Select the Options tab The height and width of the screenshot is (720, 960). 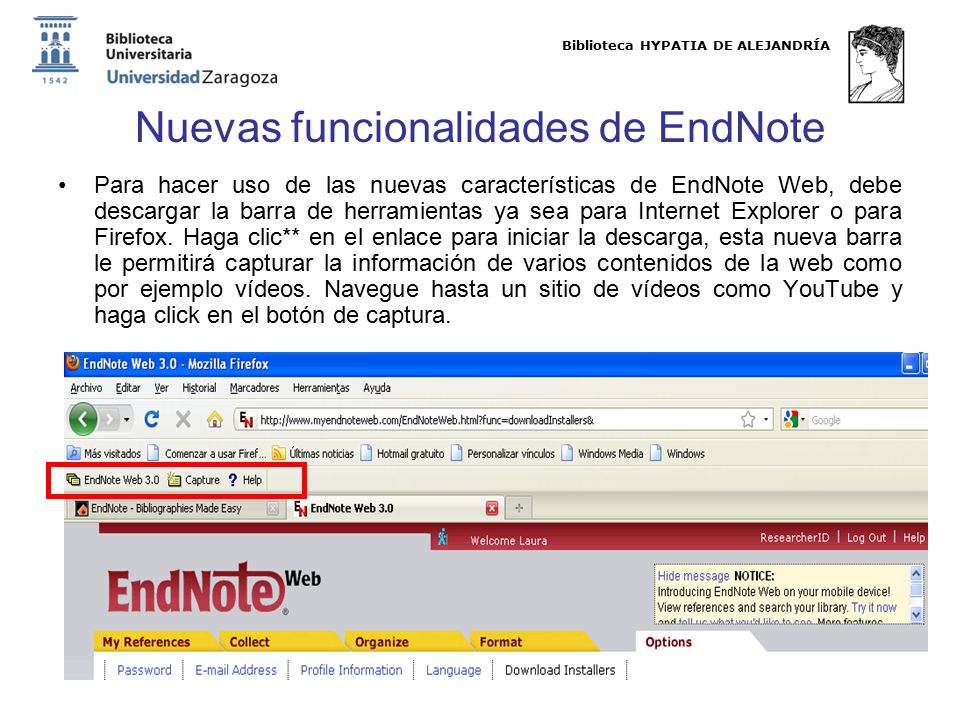[x=669, y=642]
